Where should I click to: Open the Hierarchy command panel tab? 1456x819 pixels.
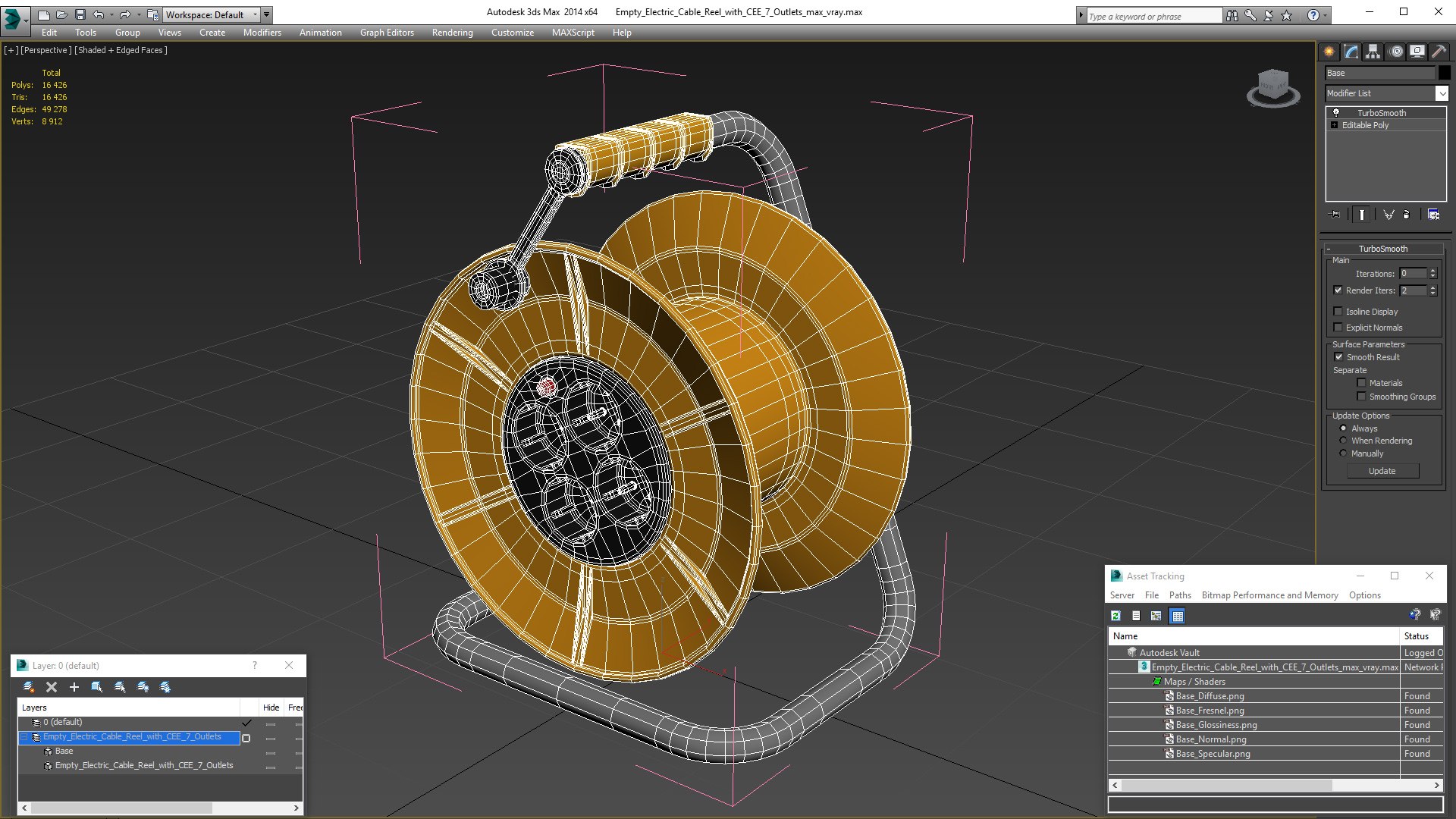pyautogui.click(x=1373, y=52)
